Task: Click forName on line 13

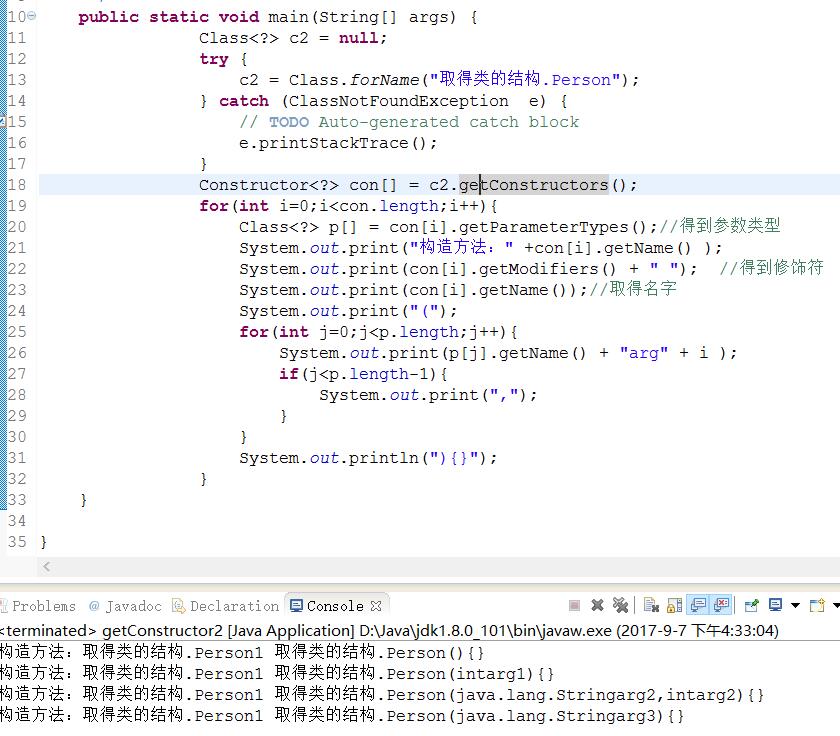Action: (384, 80)
